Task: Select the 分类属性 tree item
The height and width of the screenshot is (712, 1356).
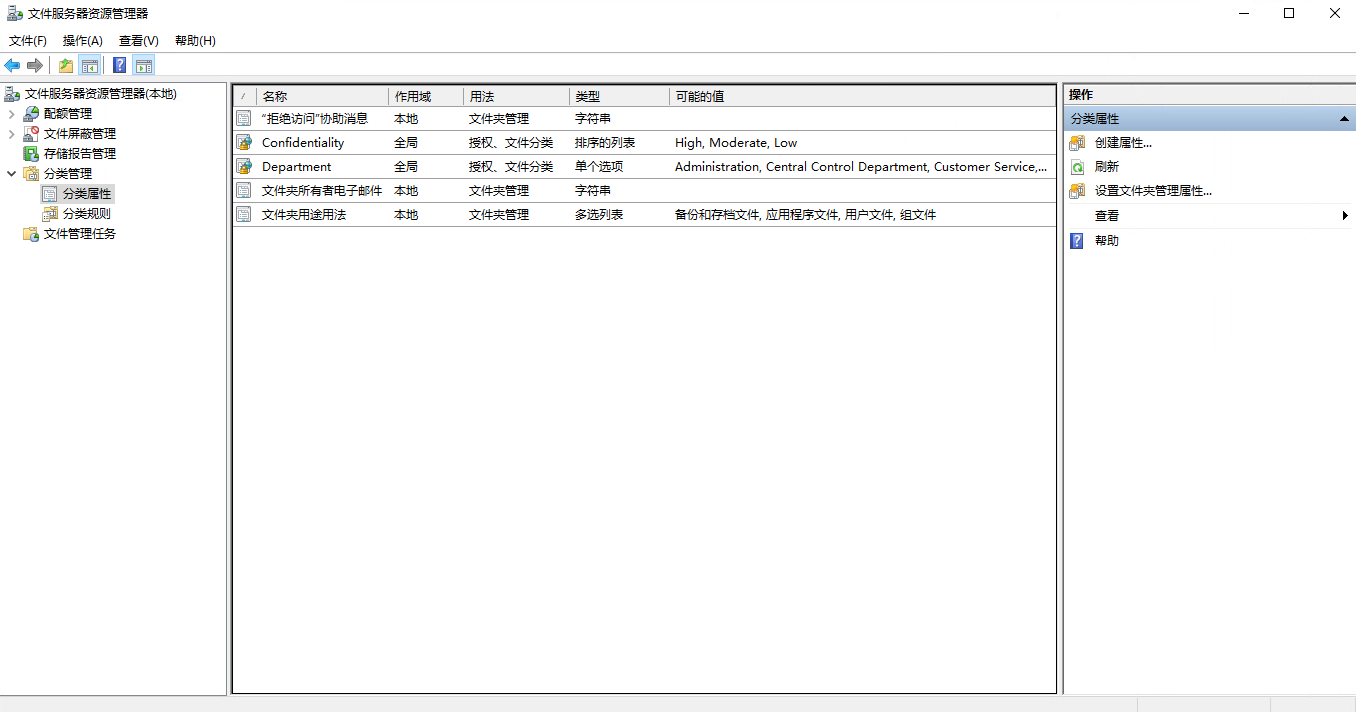Action: pos(87,194)
